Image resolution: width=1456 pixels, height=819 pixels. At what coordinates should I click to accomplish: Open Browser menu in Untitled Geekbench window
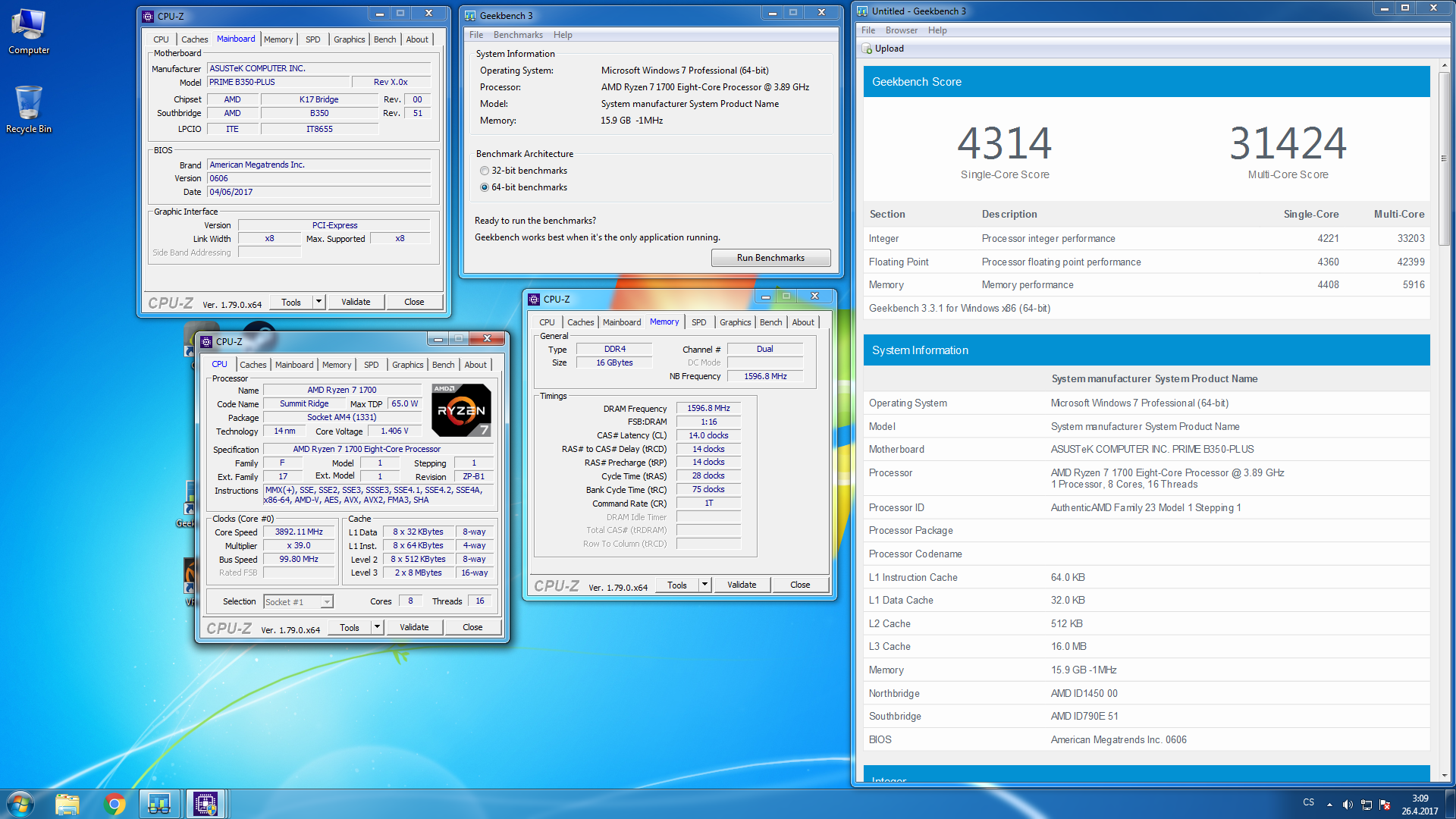(x=902, y=30)
